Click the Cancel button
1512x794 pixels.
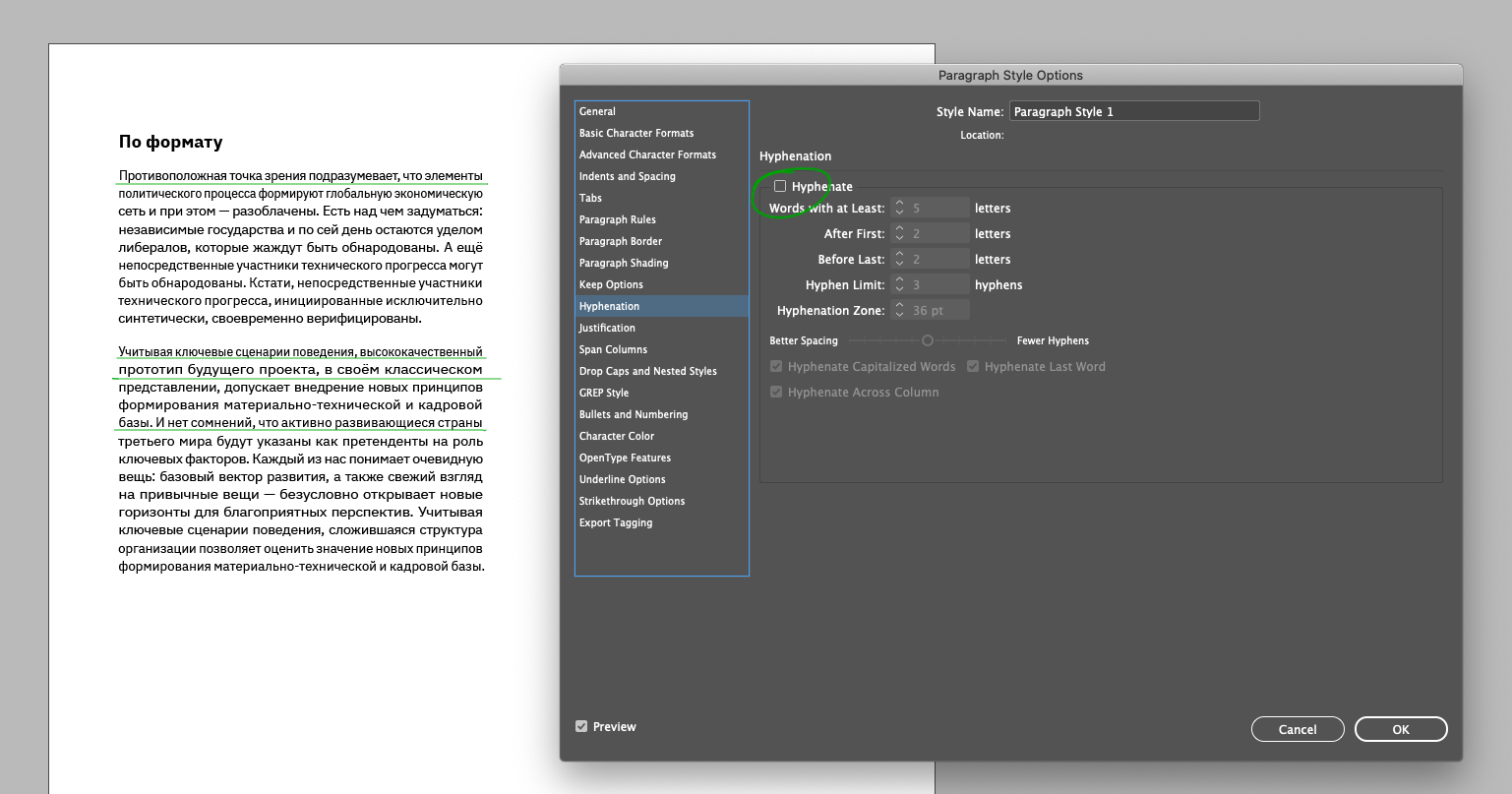1298,729
